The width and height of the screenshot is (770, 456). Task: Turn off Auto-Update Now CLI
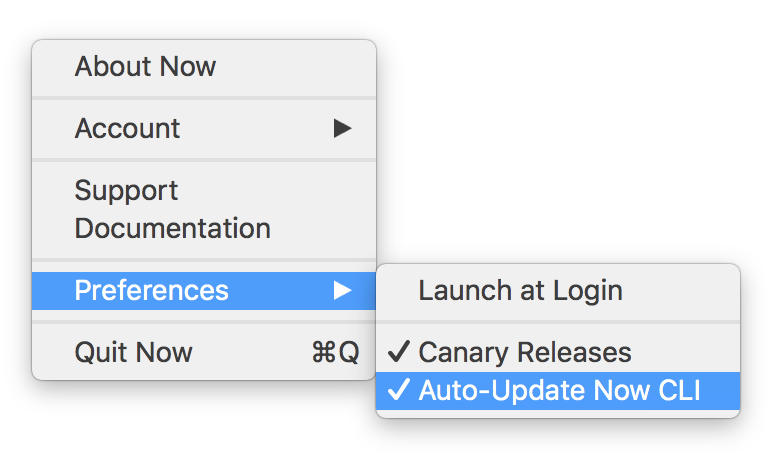click(x=558, y=390)
